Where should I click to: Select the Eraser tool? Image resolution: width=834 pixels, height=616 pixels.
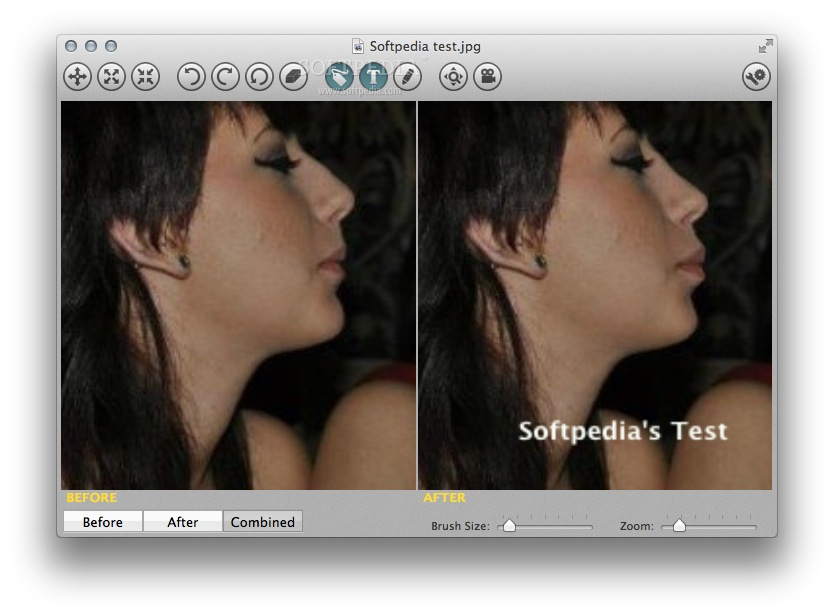[292, 77]
